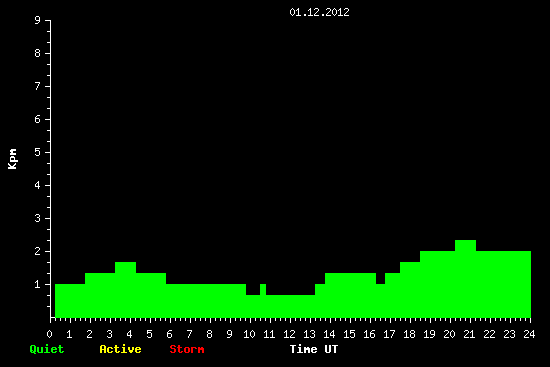
Task: Click the hour 12 label on time axis
Action: 289,334
